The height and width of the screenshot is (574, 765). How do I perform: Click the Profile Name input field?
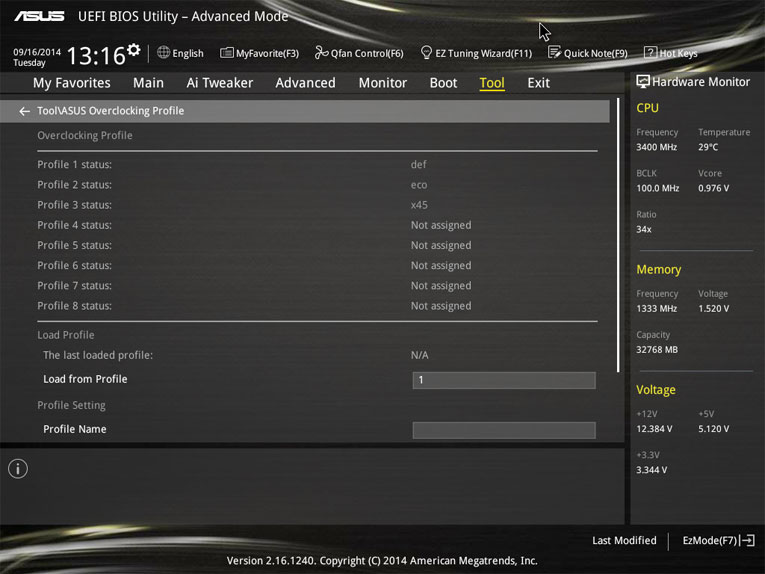[x=504, y=430]
